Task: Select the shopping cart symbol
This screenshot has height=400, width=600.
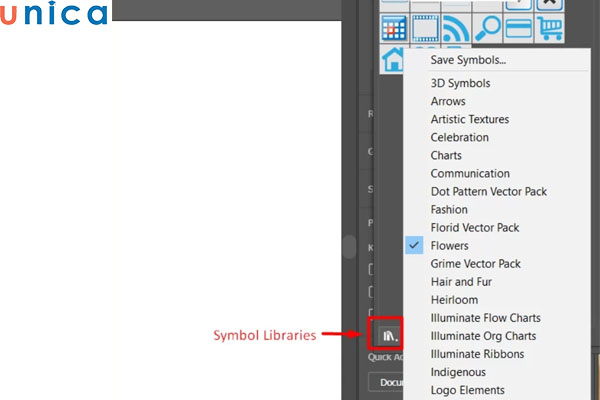Action: (549, 27)
